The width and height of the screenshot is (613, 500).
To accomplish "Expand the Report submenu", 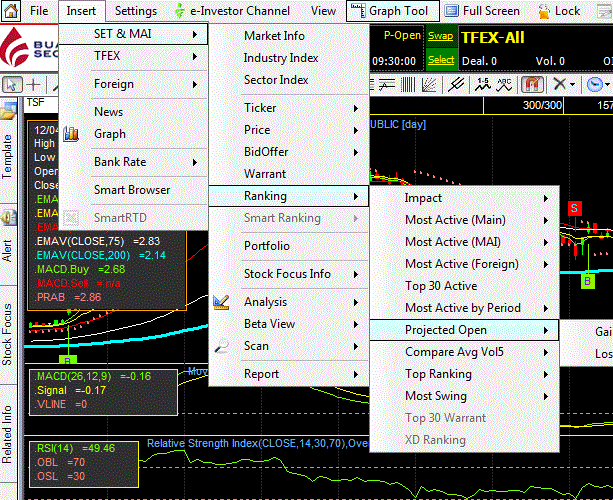I will coord(289,374).
